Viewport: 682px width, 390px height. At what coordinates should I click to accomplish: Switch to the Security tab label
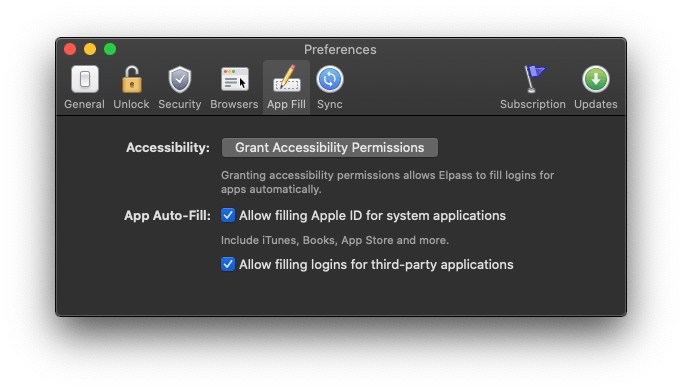tap(180, 104)
